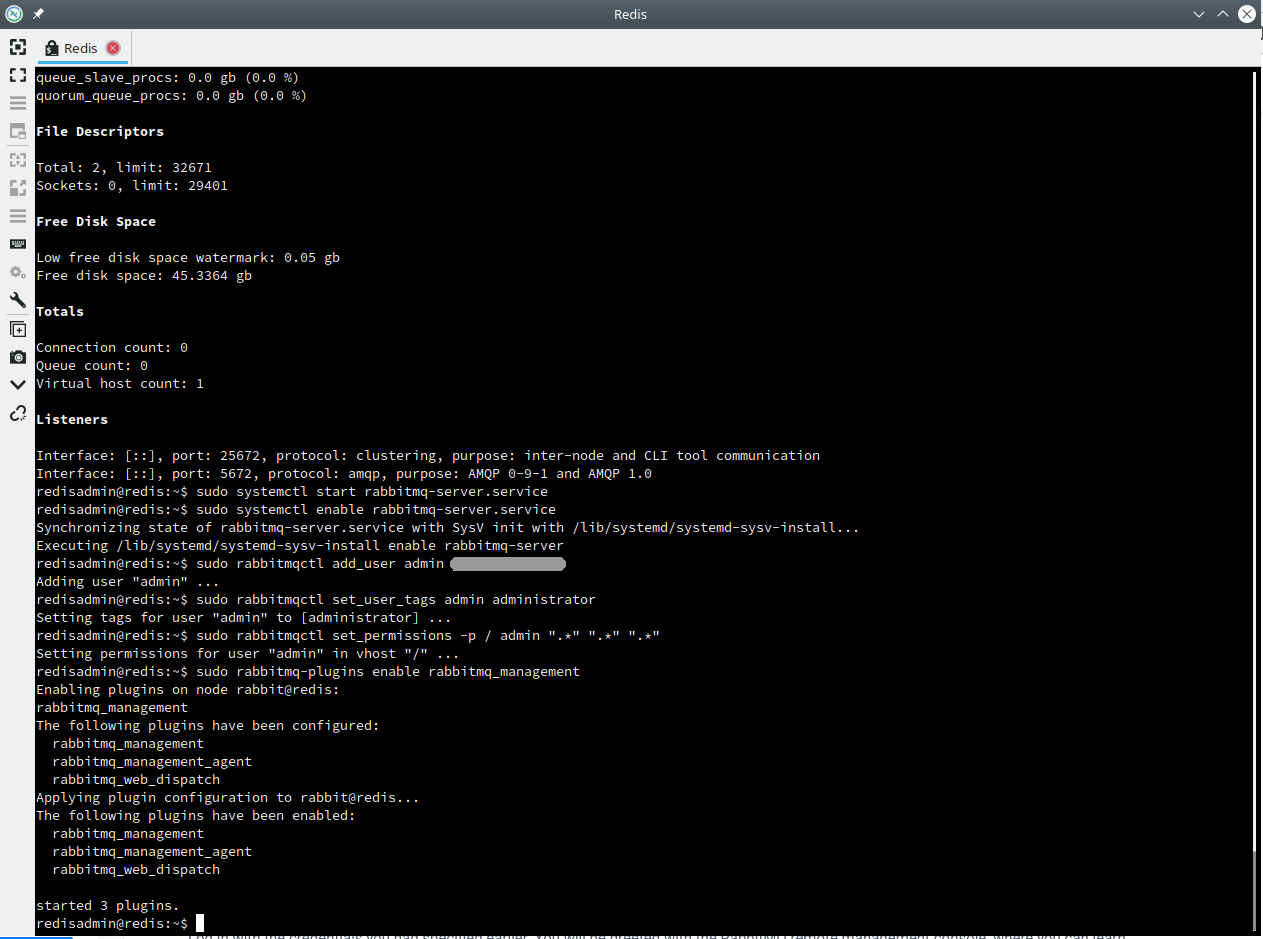This screenshot has width=1263, height=939.
Task: Click the 'Adding user "admin" ...' line
Action: point(128,582)
